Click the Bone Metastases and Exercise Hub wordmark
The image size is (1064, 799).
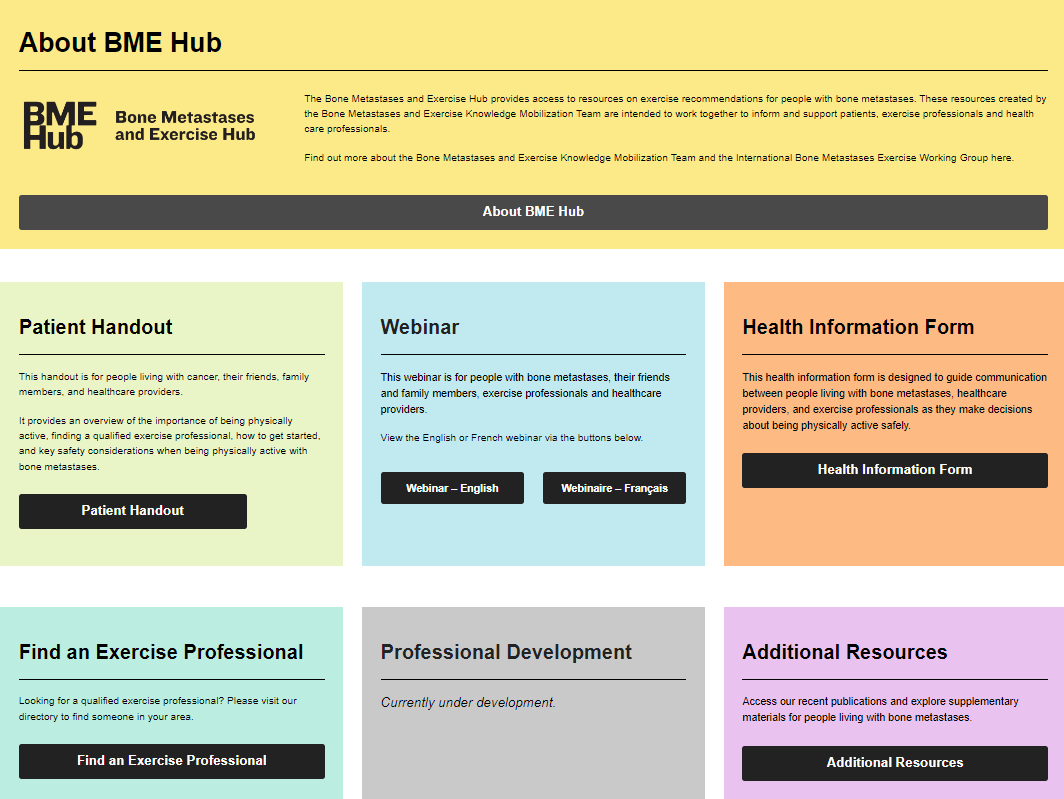(186, 125)
